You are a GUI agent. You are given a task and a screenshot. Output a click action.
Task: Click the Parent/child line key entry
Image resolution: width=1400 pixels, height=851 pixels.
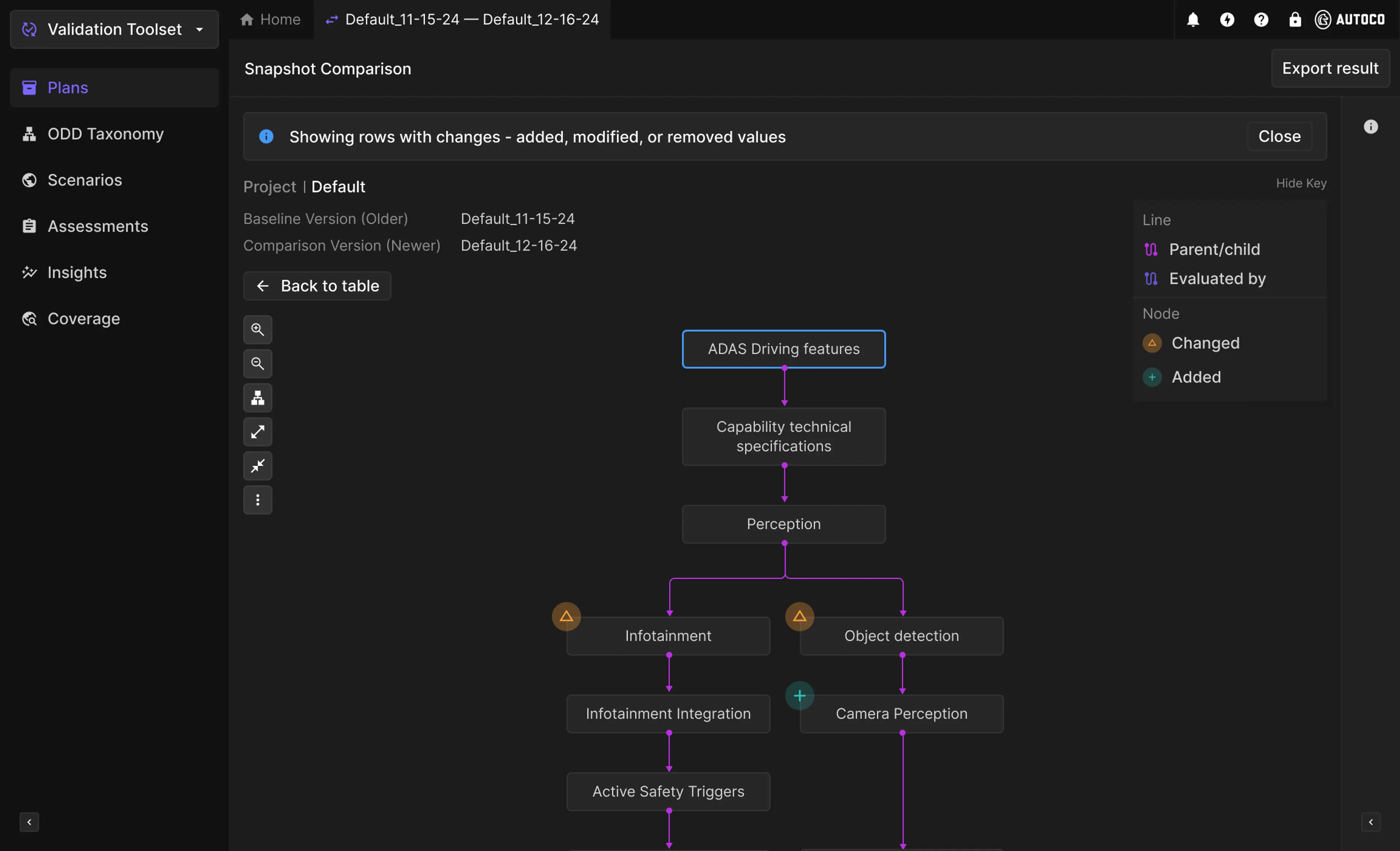point(1202,249)
